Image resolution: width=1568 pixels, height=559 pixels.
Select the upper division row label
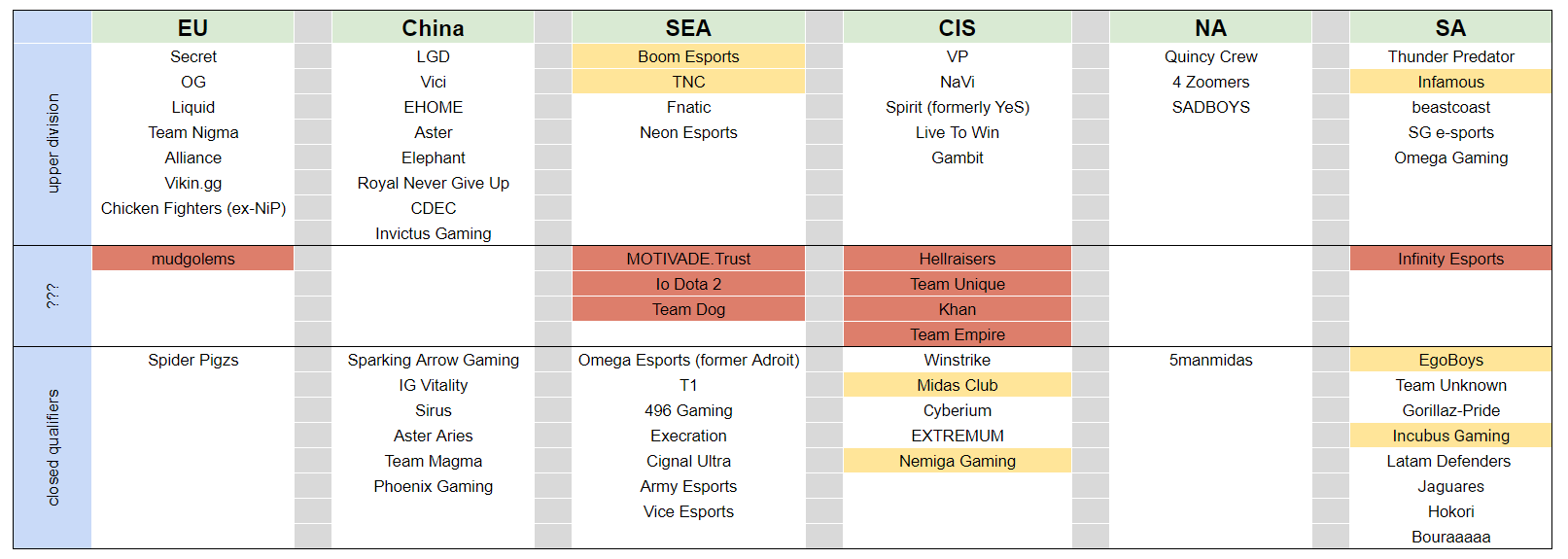(52, 144)
